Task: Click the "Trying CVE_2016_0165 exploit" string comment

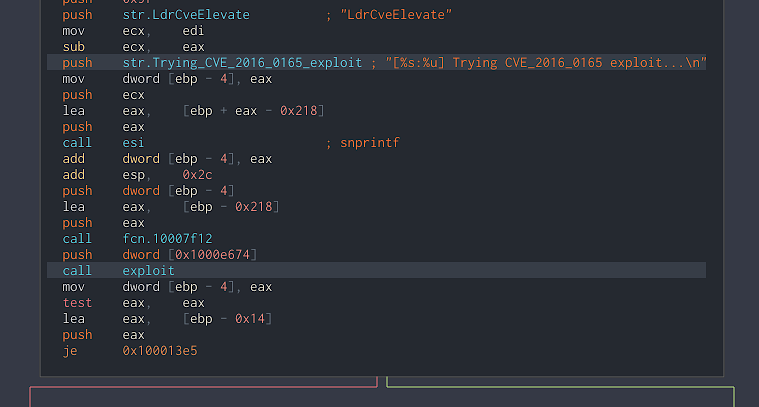Action: (542, 63)
